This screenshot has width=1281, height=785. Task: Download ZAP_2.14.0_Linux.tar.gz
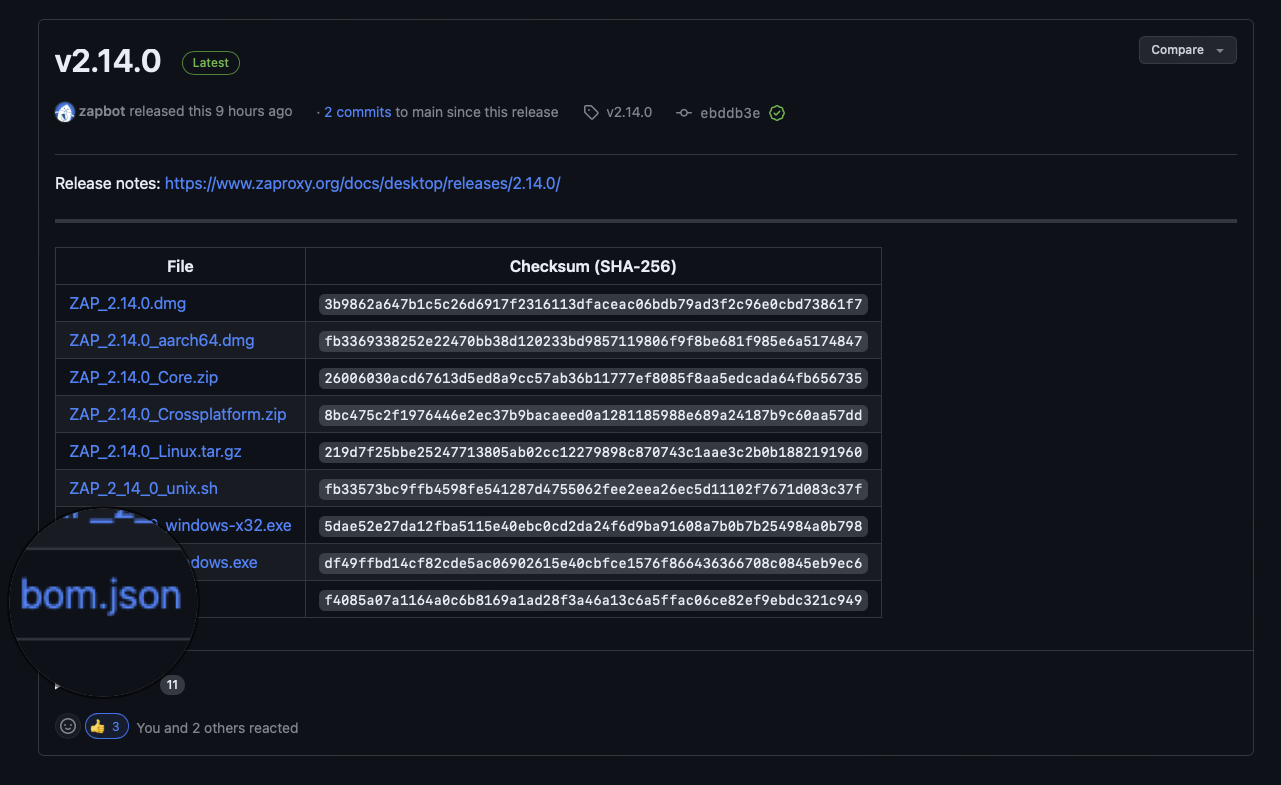tap(156, 452)
